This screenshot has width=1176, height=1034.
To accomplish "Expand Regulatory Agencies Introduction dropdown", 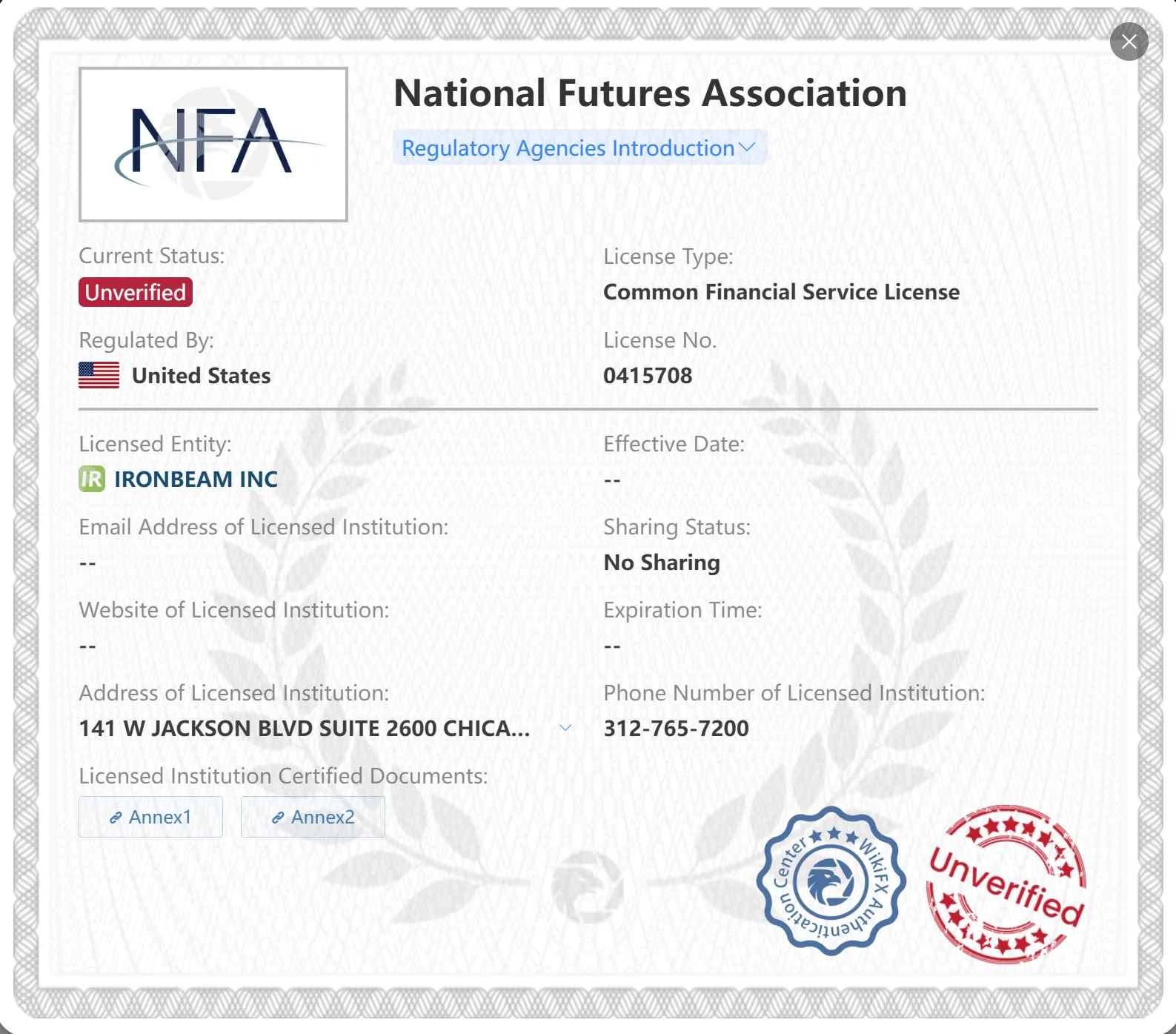I will tap(579, 148).
